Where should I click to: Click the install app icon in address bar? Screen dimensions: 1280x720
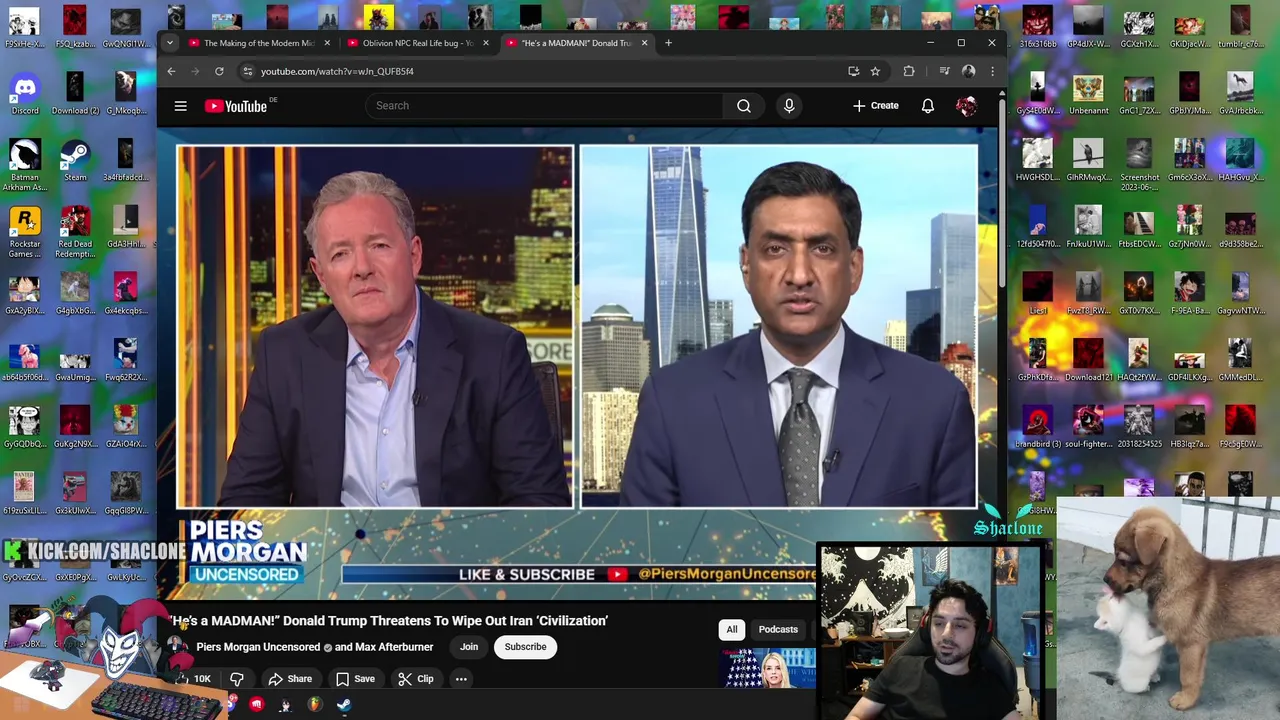click(853, 71)
